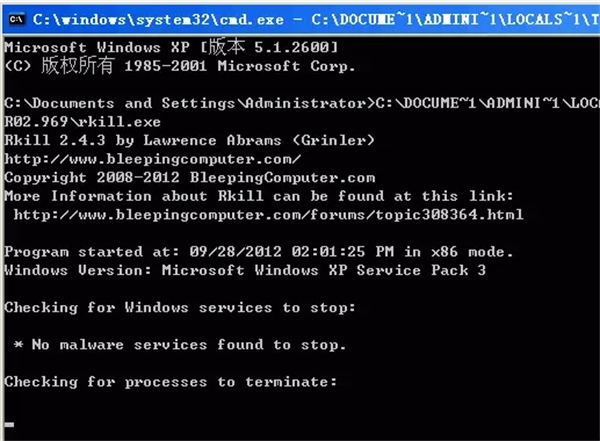Viewport: 600px width, 441px height.
Task: Click the R02.969\rkill.exe path text
Action: 77,121
